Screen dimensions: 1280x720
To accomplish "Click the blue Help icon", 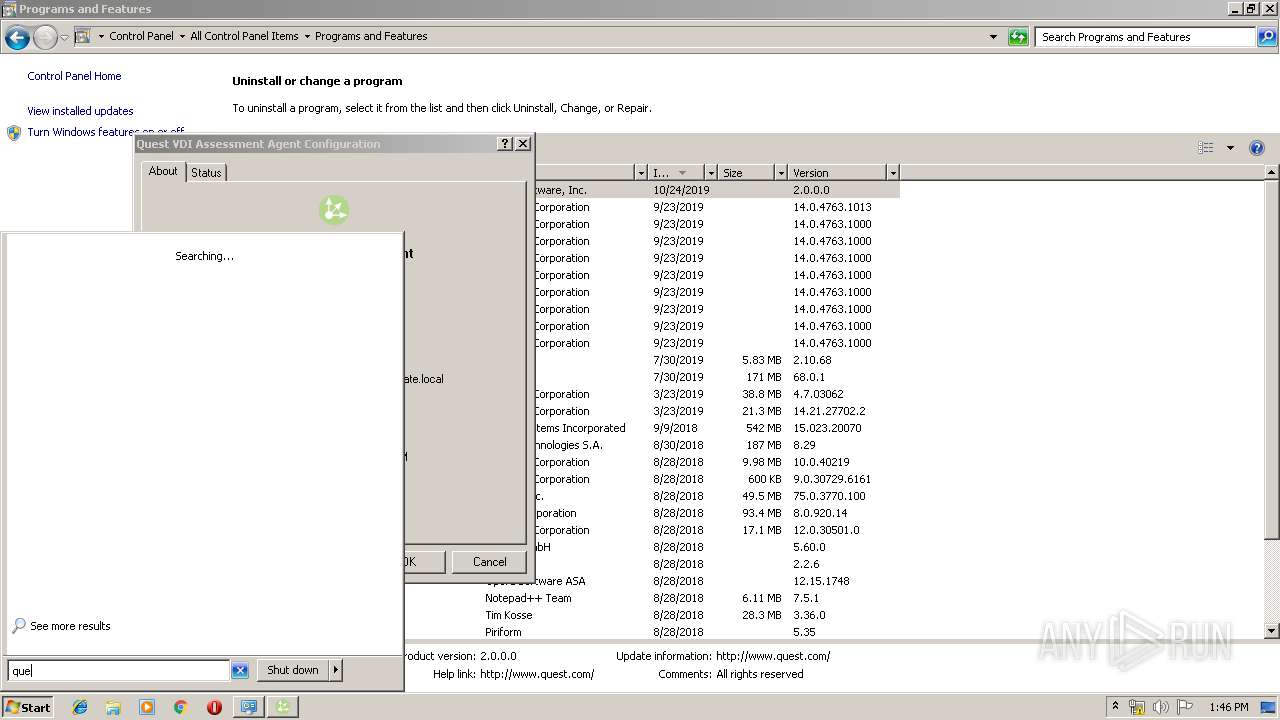I will pos(1257,148).
